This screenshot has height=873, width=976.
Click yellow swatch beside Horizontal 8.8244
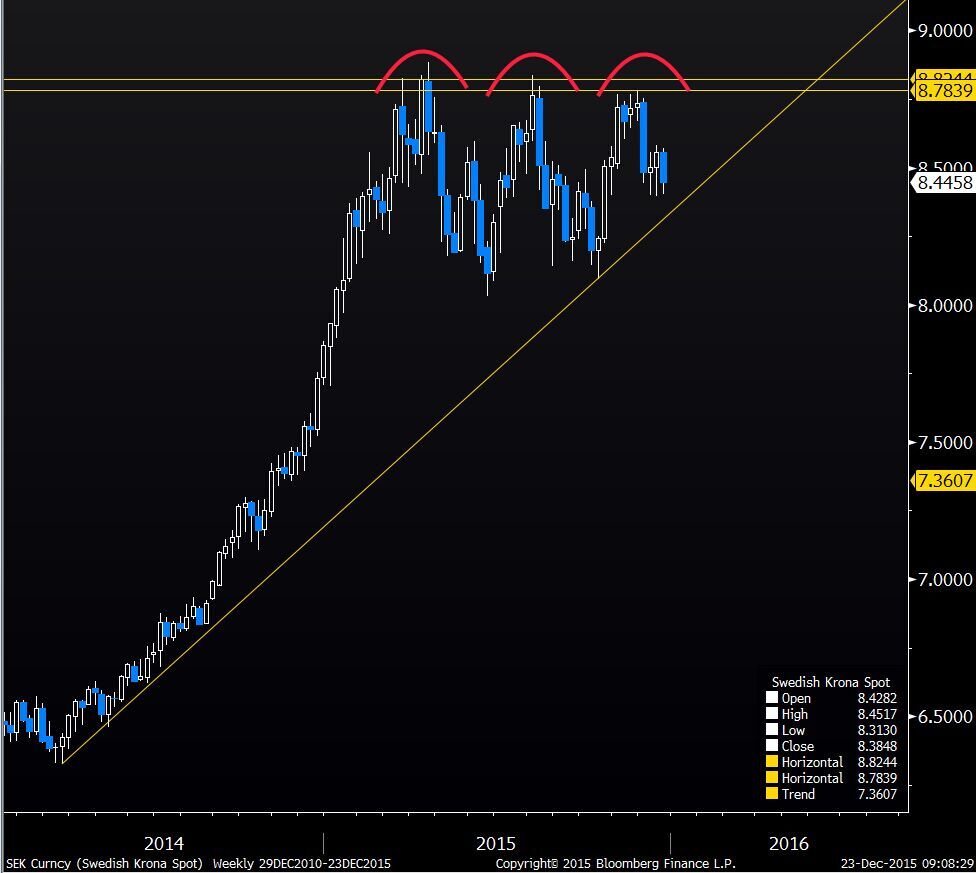click(x=770, y=763)
